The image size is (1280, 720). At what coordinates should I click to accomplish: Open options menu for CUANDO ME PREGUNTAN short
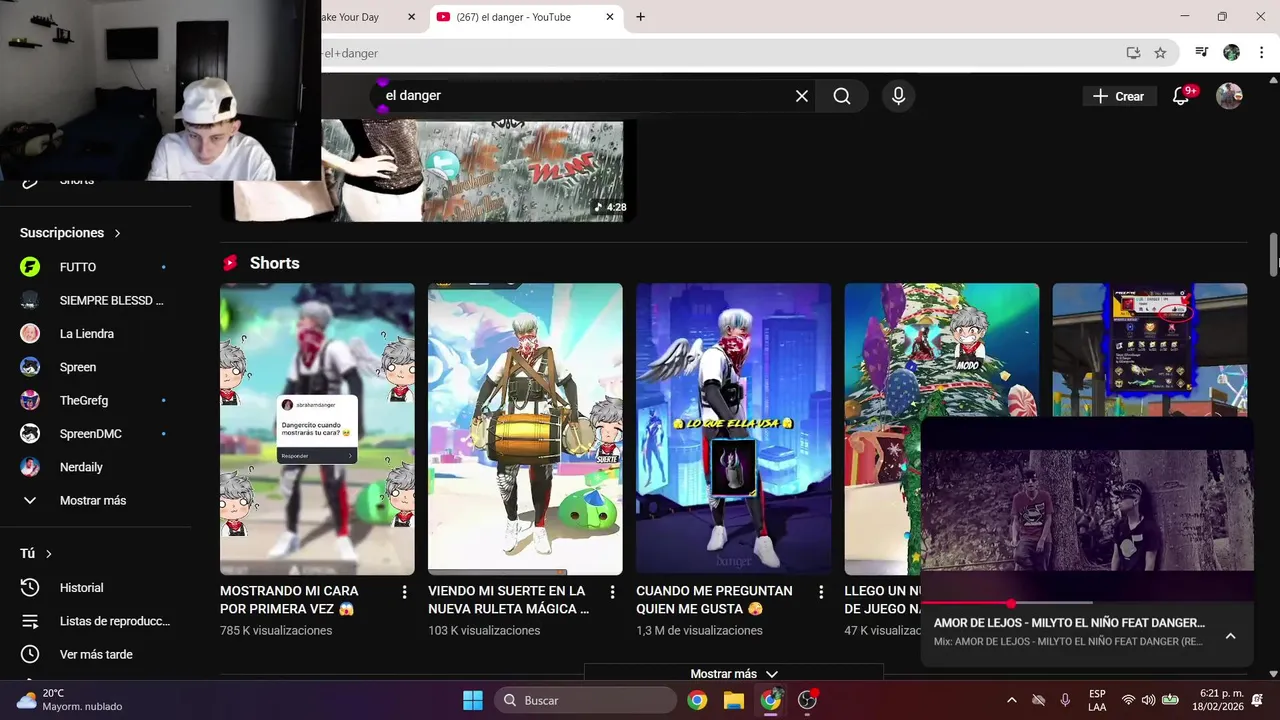(820, 592)
